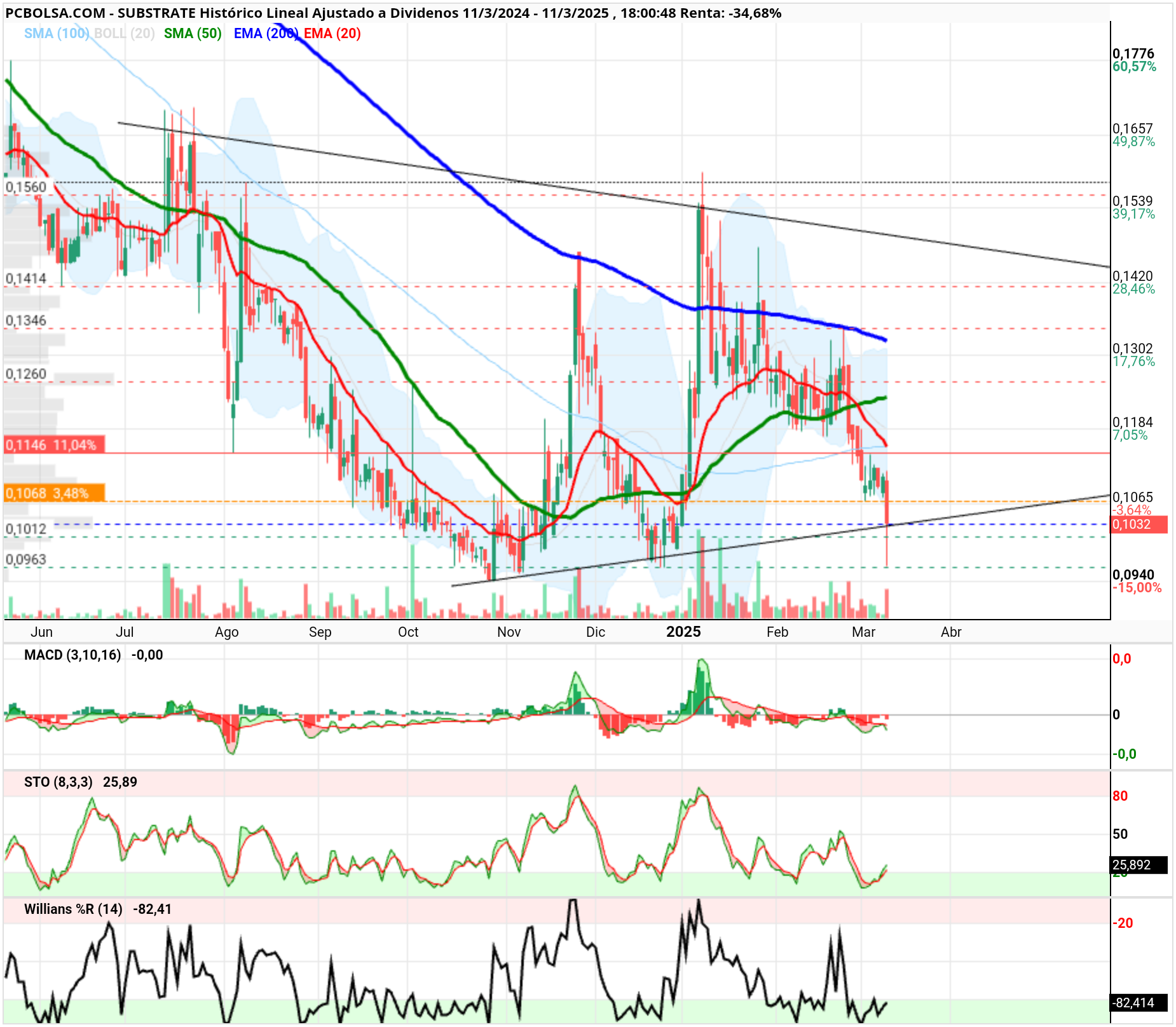The width and height of the screenshot is (1176, 1027).
Task: Click the Ago month label on time axis
Action: (x=227, y=632)
